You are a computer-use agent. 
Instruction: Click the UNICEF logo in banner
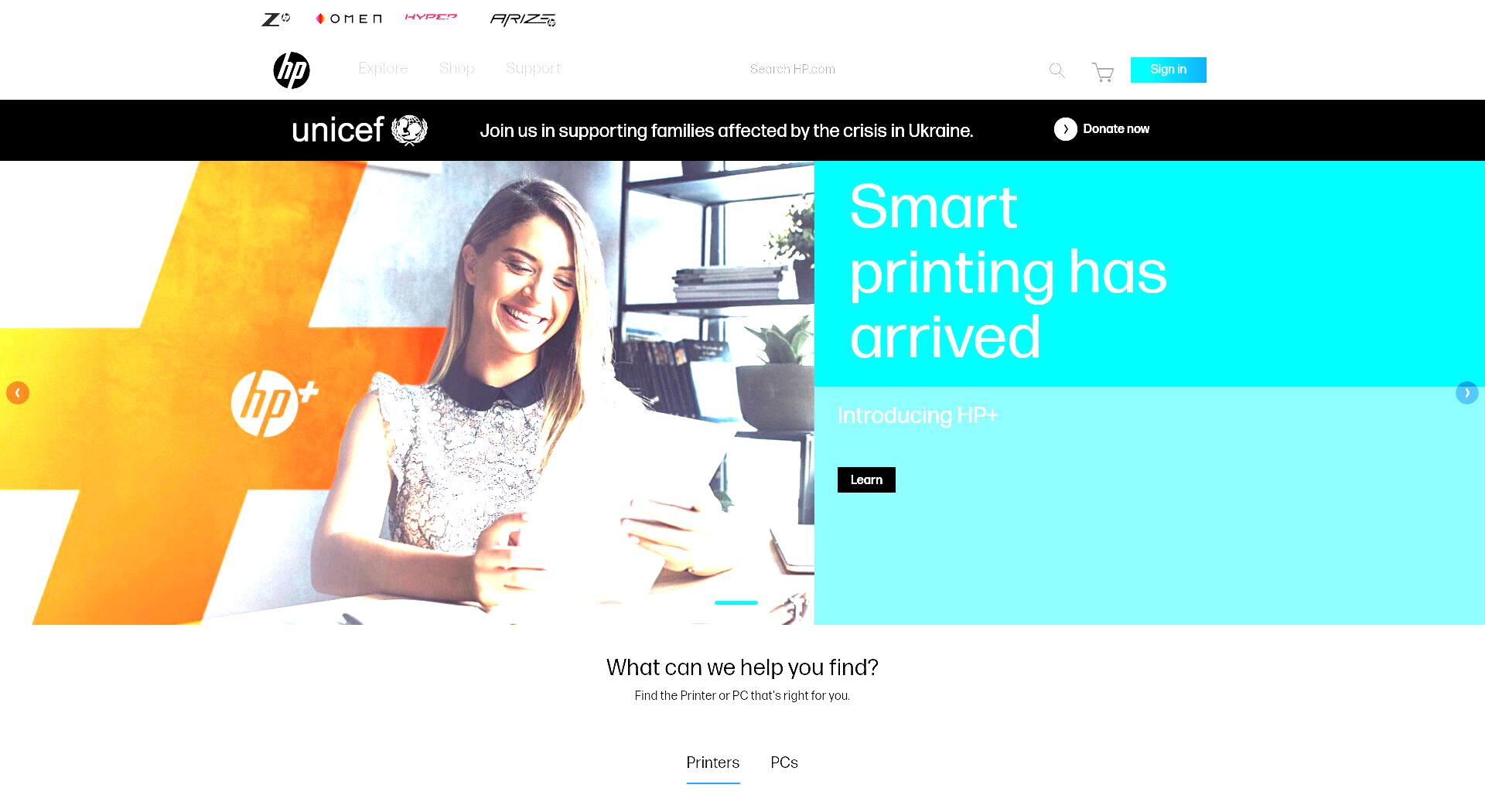(360, 130)
